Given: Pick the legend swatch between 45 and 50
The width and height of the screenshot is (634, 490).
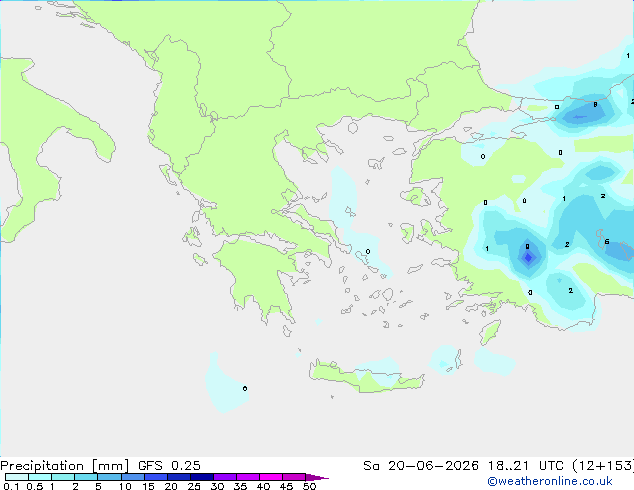Looking at the screenshot, I should tap(294, 477).
